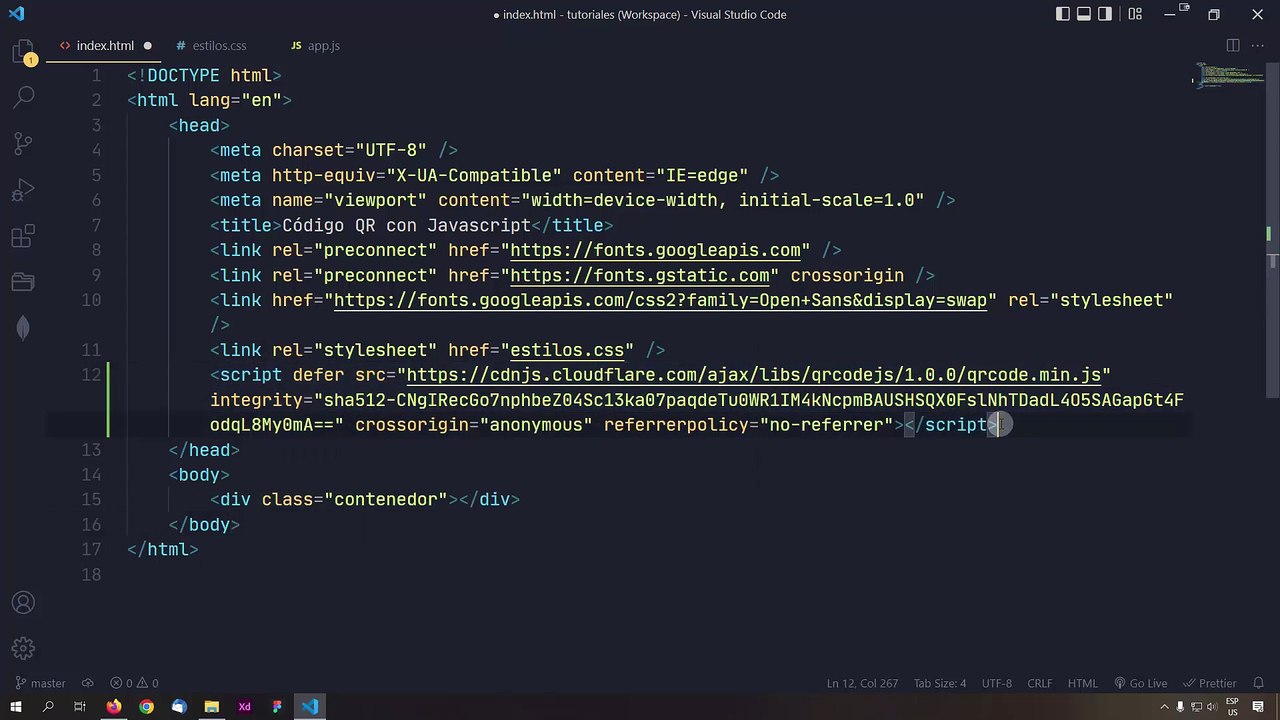Image resolution: width=1280 pixels, height=720 pixels.
Task: Open the notifications bell
Action: click(x=1258, y=684)
